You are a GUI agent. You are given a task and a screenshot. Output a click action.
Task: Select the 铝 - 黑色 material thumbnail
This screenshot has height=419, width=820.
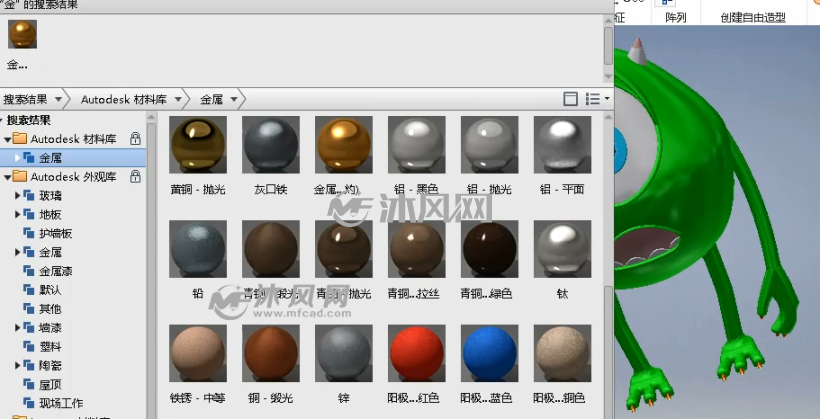click(x=416, y=144)
